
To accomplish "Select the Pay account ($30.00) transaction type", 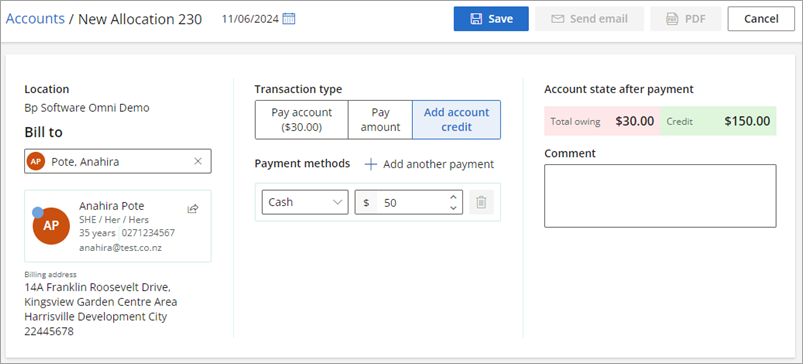I will [302, 120].
